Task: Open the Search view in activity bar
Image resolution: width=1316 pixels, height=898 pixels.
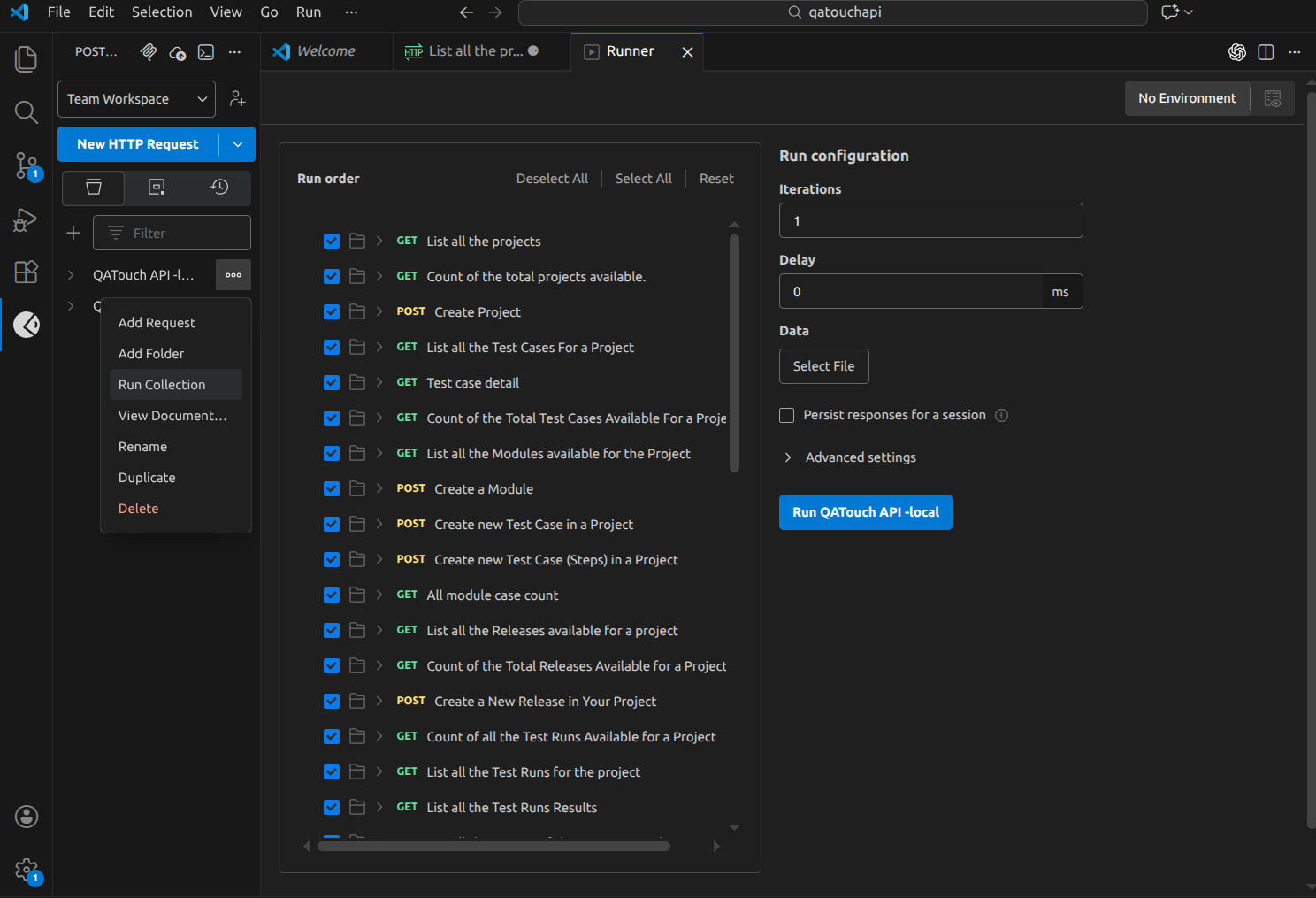Action: [x=26, y=112]
